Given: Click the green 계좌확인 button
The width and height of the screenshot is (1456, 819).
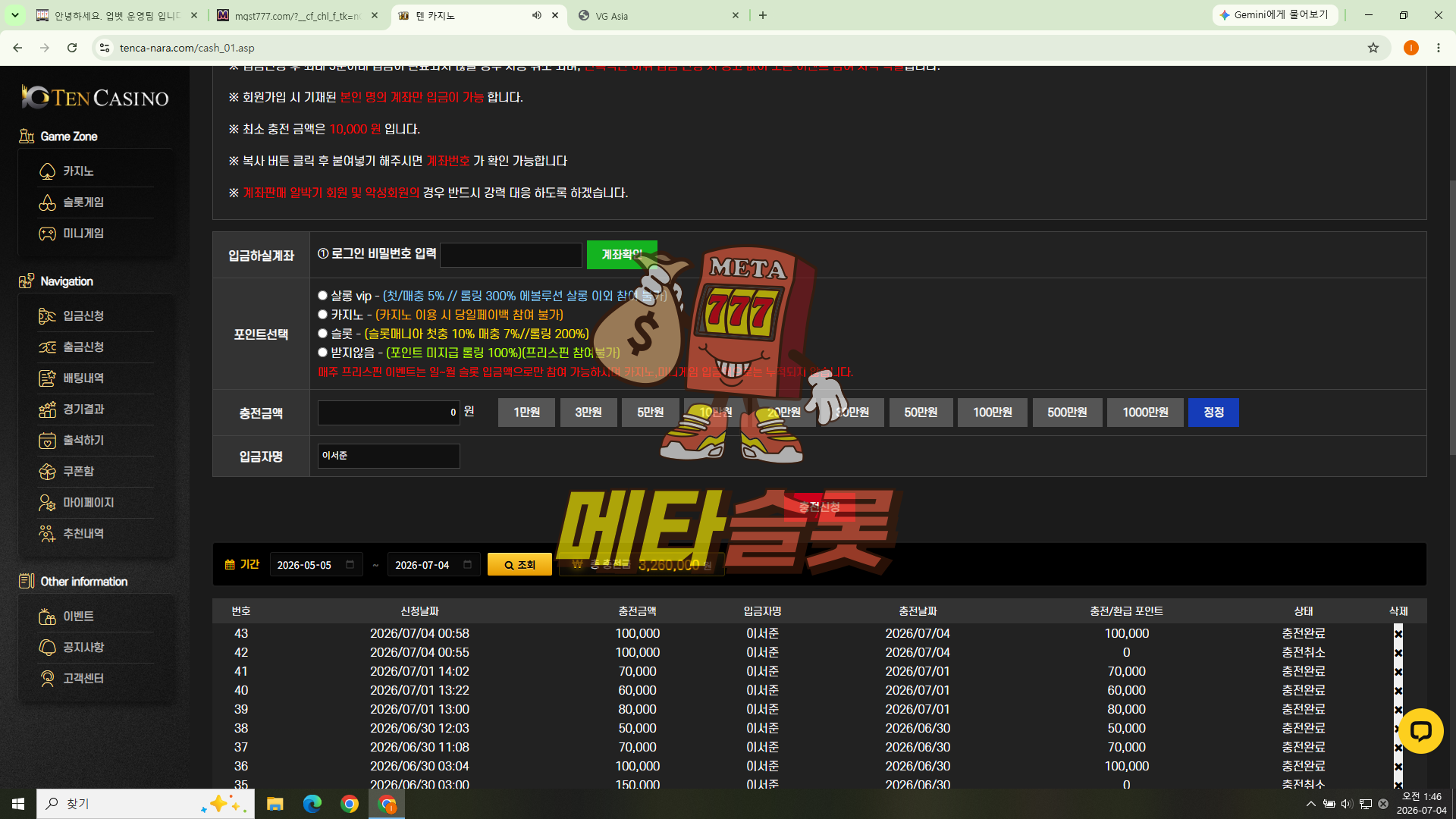Looking at the screenshot, I should [622, 255].
